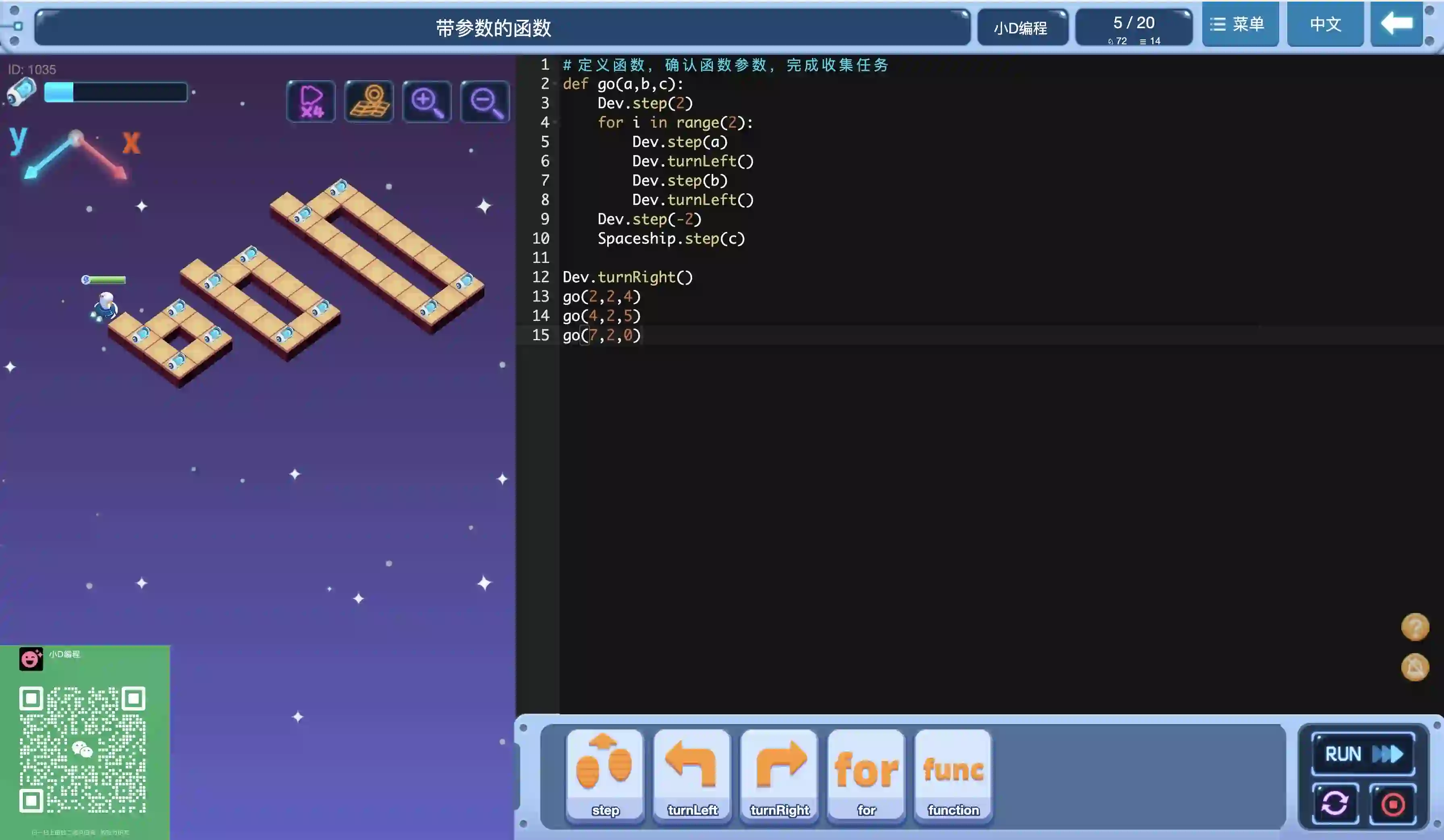The image size is (1444, 840).
Task: Zoom out of the game map
Action: coord(485,101)
